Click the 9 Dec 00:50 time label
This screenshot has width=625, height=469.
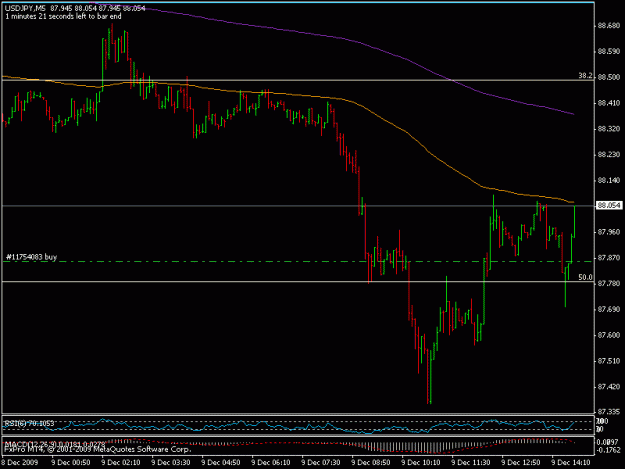click(x=71, y=463)
